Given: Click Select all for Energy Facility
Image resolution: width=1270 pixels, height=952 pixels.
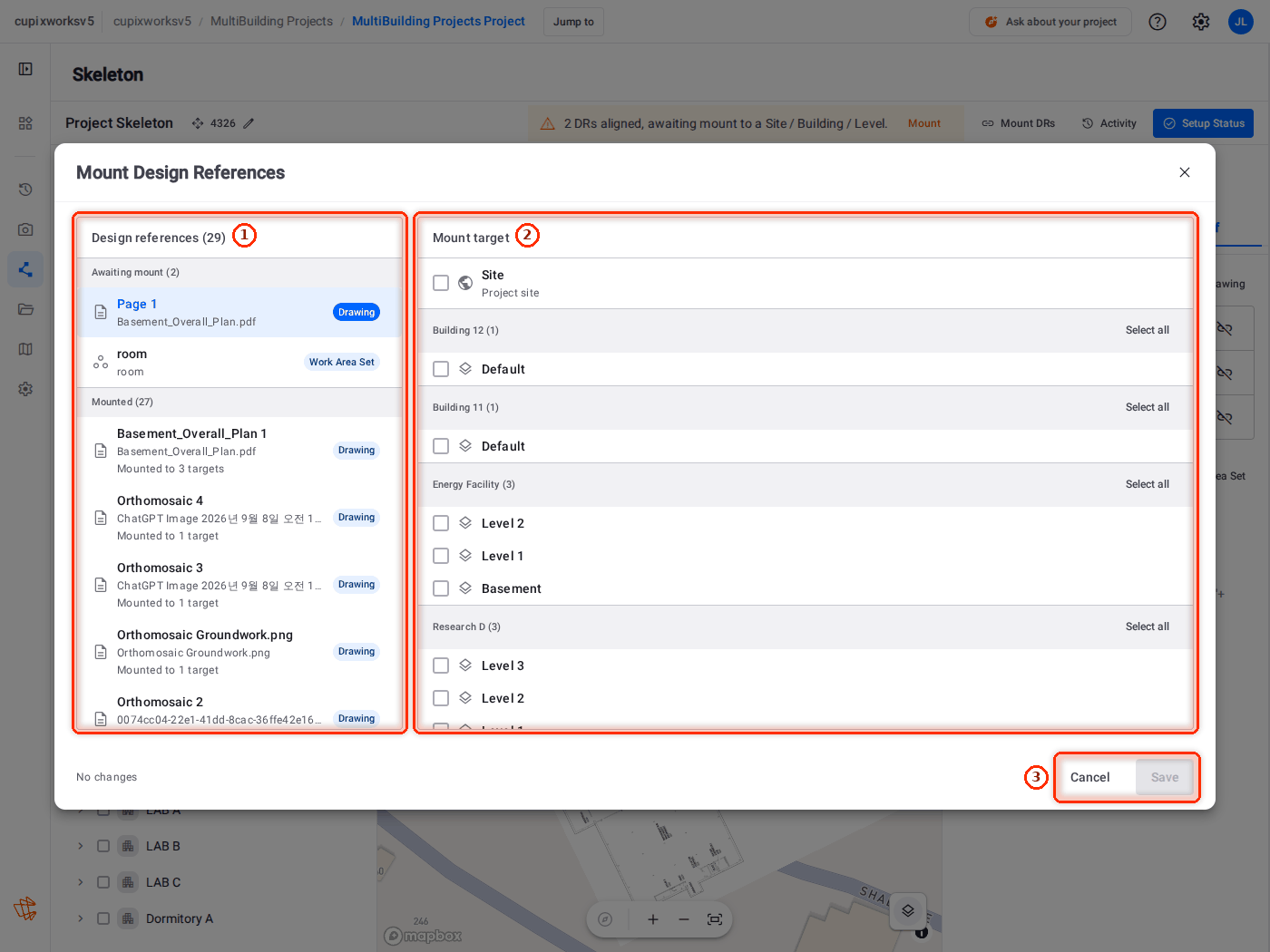Looking at the screenshot, I should tap(1148, 484).
